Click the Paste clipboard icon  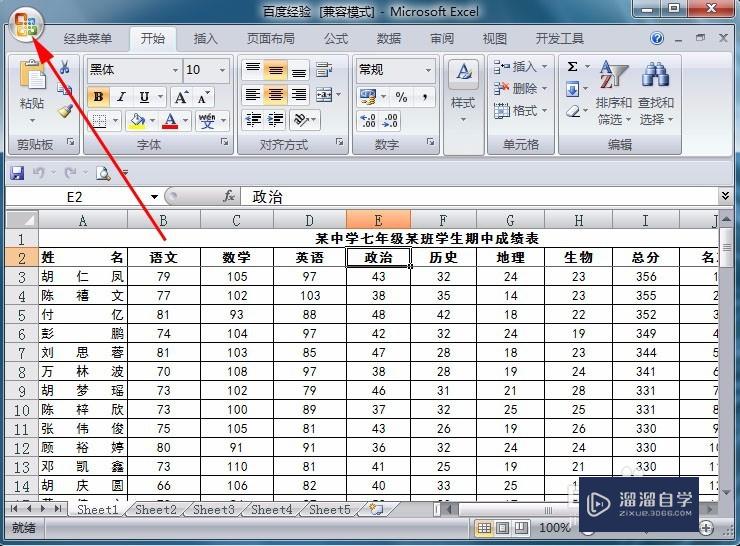[32, 76]
